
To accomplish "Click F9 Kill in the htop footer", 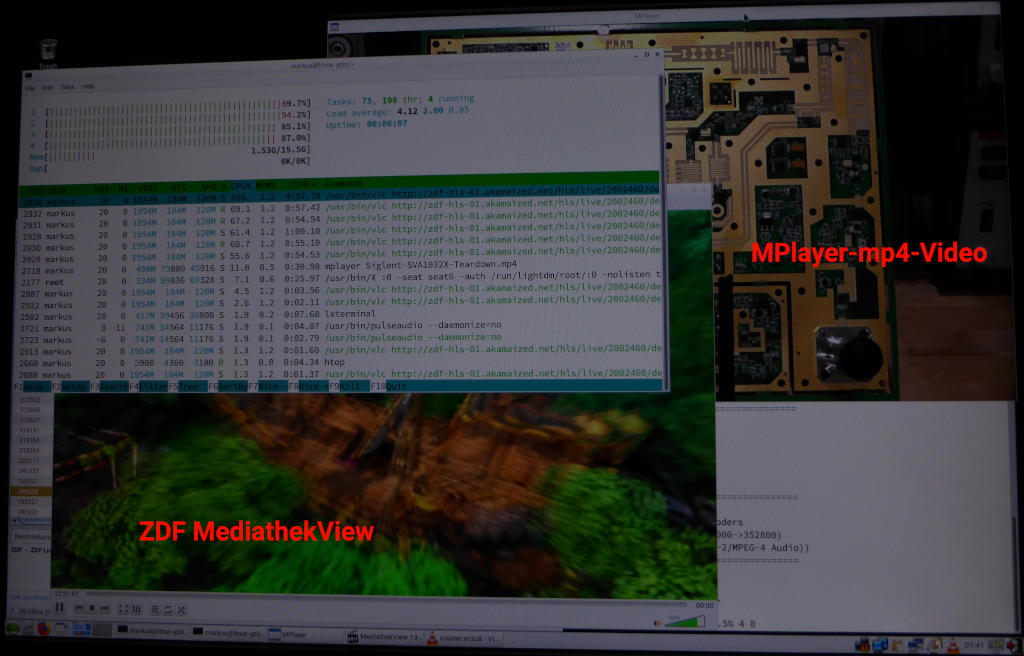I will point(349,387).
